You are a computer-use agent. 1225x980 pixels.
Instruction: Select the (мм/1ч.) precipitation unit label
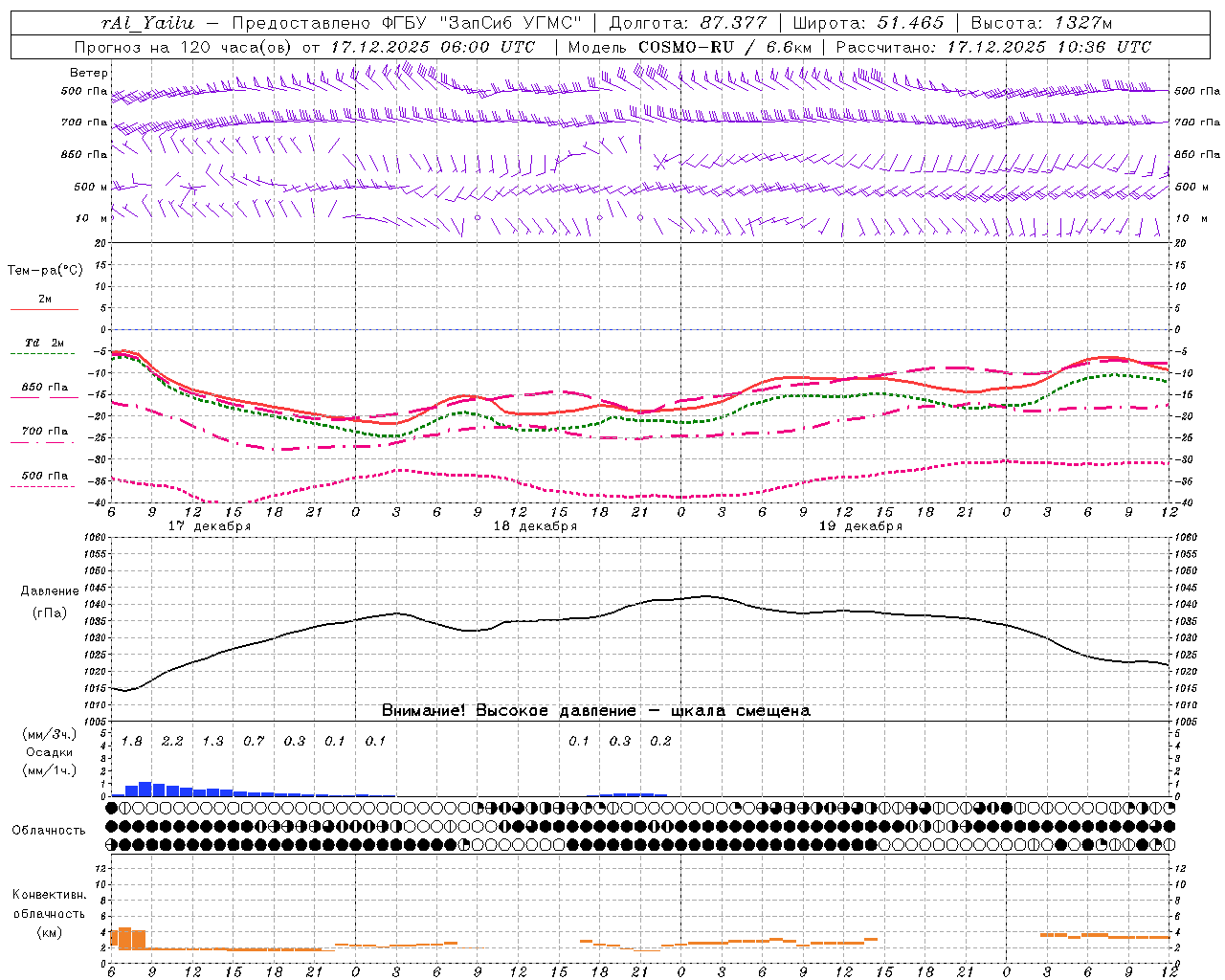(x=50, y=770)
